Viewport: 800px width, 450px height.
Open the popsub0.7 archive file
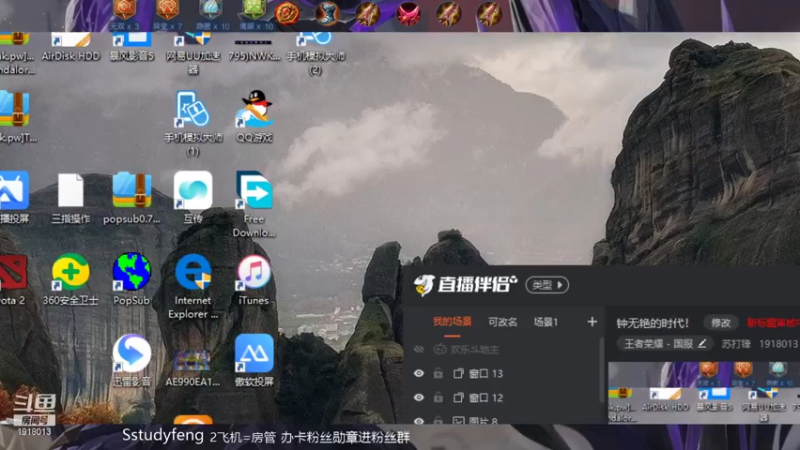click(132, 198)
